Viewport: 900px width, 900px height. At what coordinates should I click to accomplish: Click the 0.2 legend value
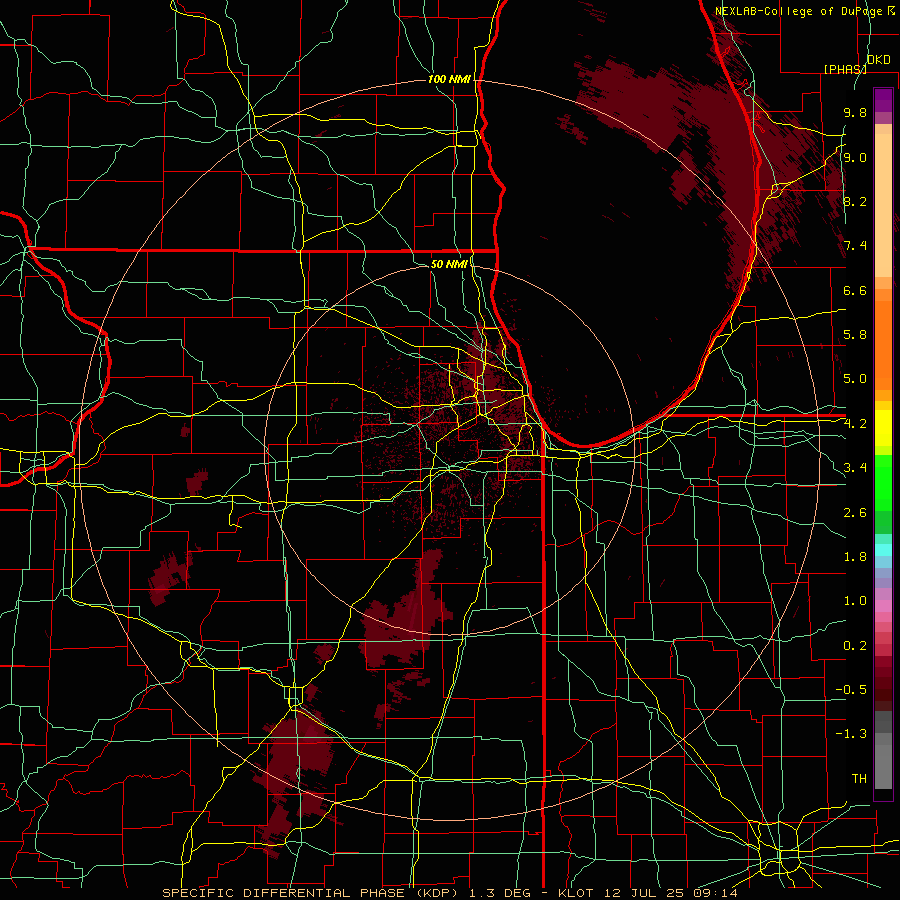pyautogui.click(x=855, y=646)
